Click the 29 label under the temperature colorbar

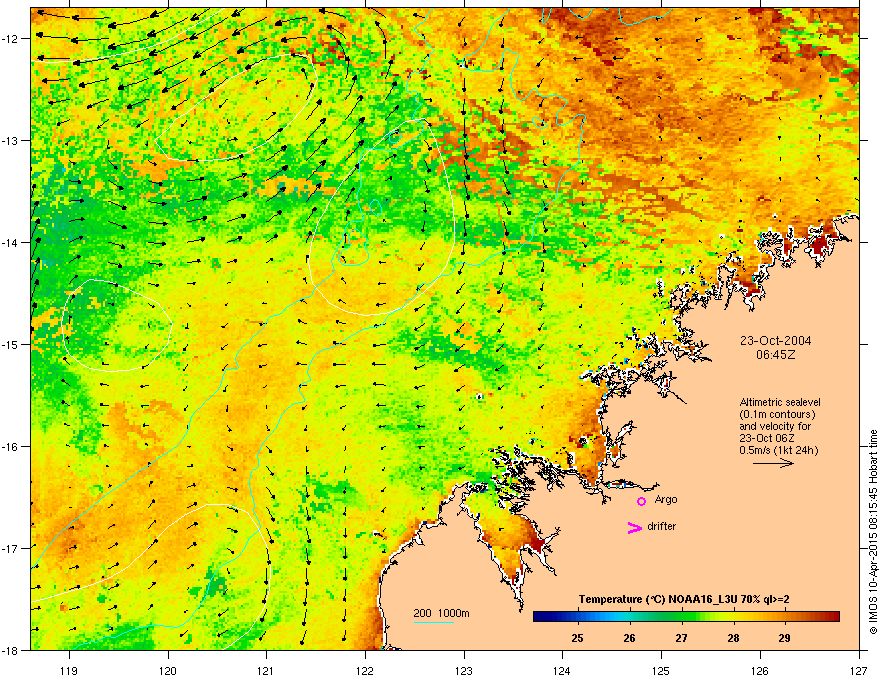[785, 638]
